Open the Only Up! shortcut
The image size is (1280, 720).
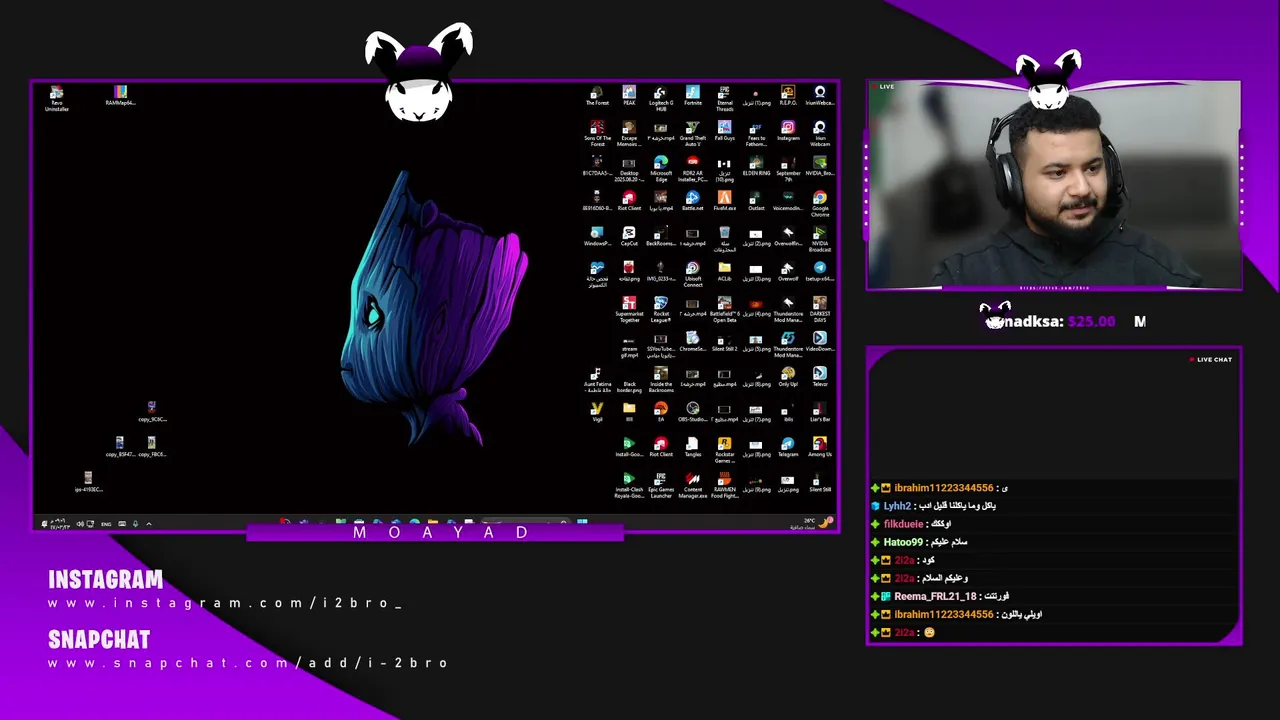pos(788,377)
